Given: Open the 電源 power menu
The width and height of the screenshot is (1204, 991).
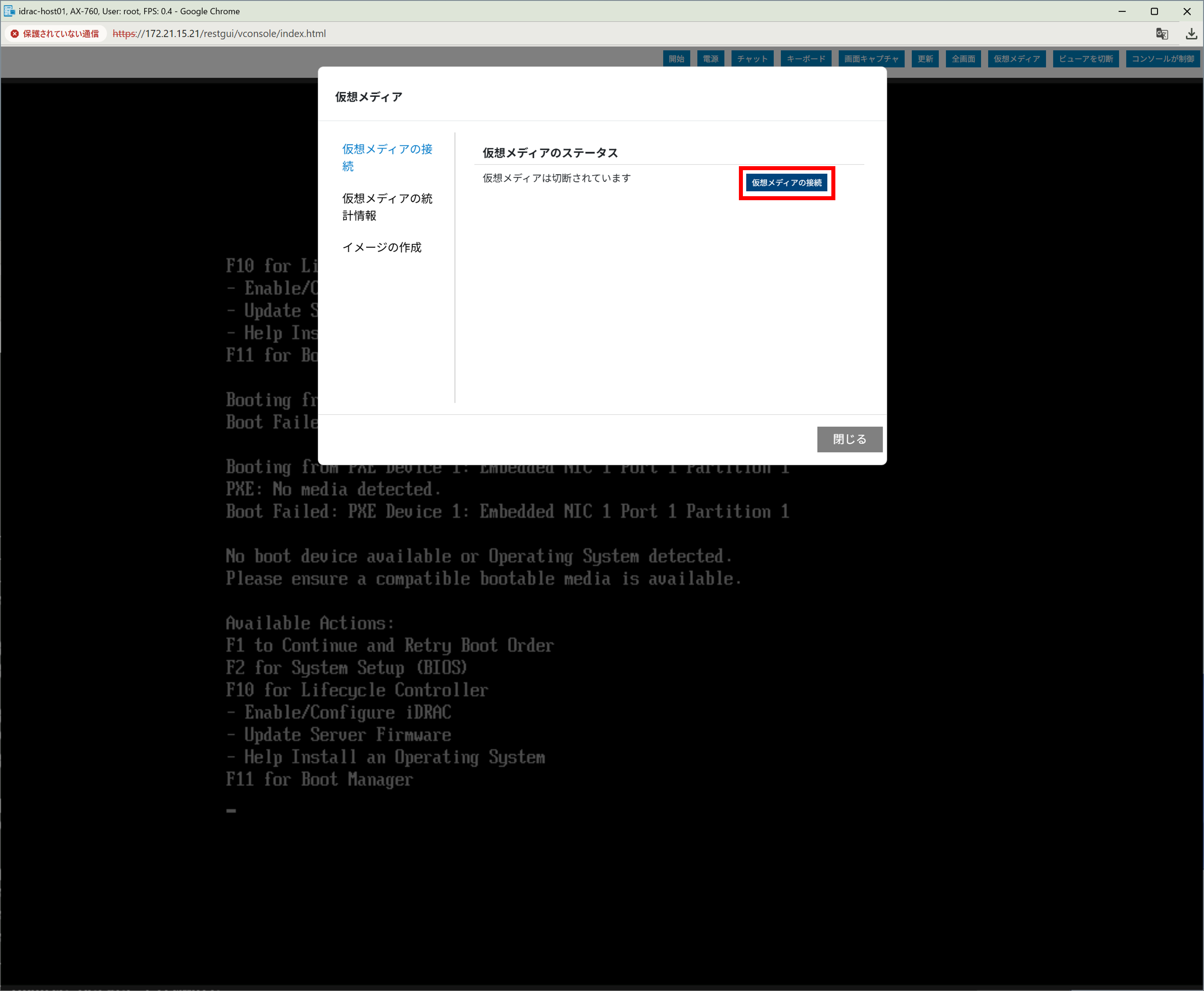Looking at the screenshot, I should [x=710, y=59].
